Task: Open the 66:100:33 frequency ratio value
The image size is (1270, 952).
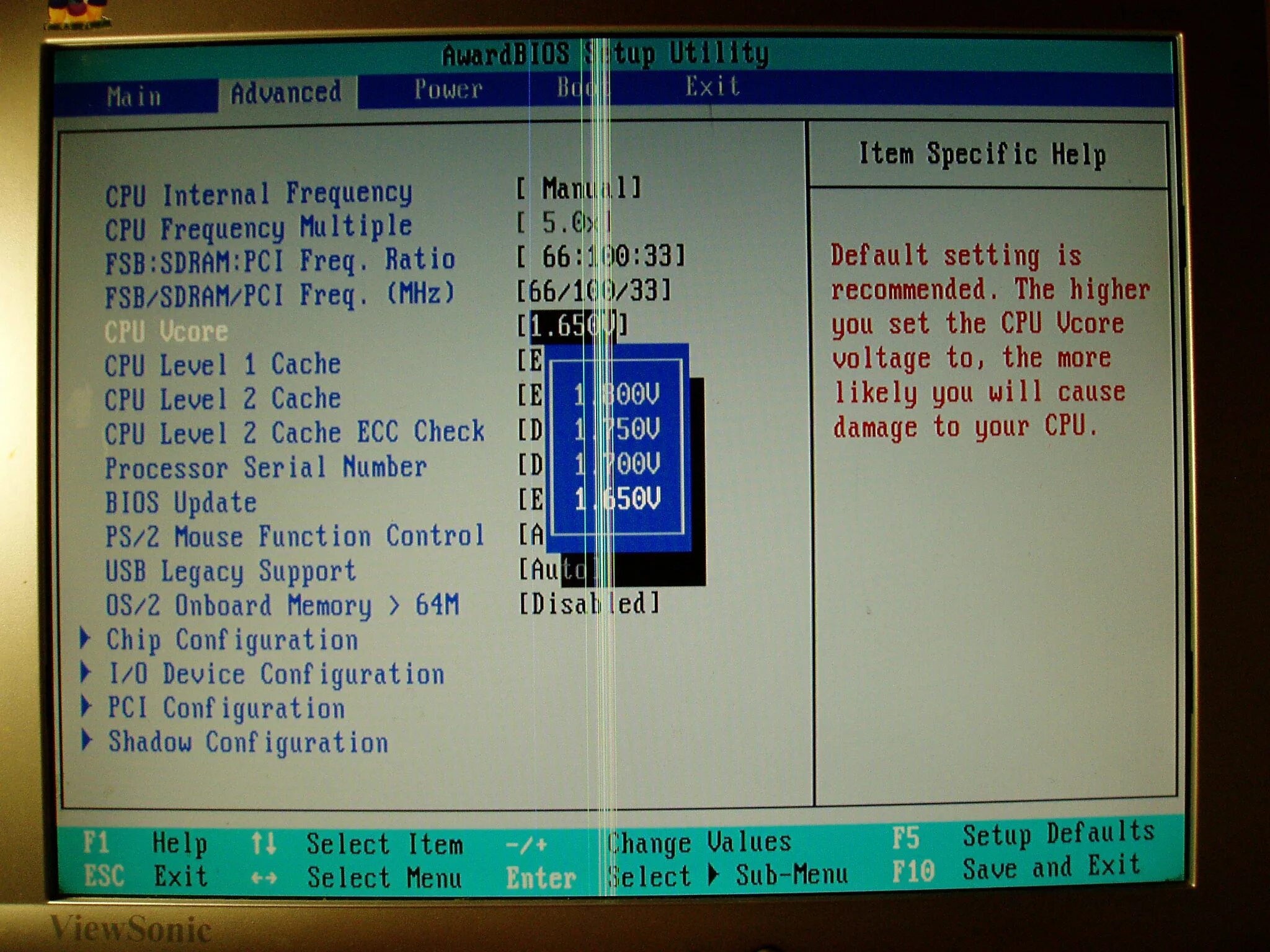Action: point(601,256)
